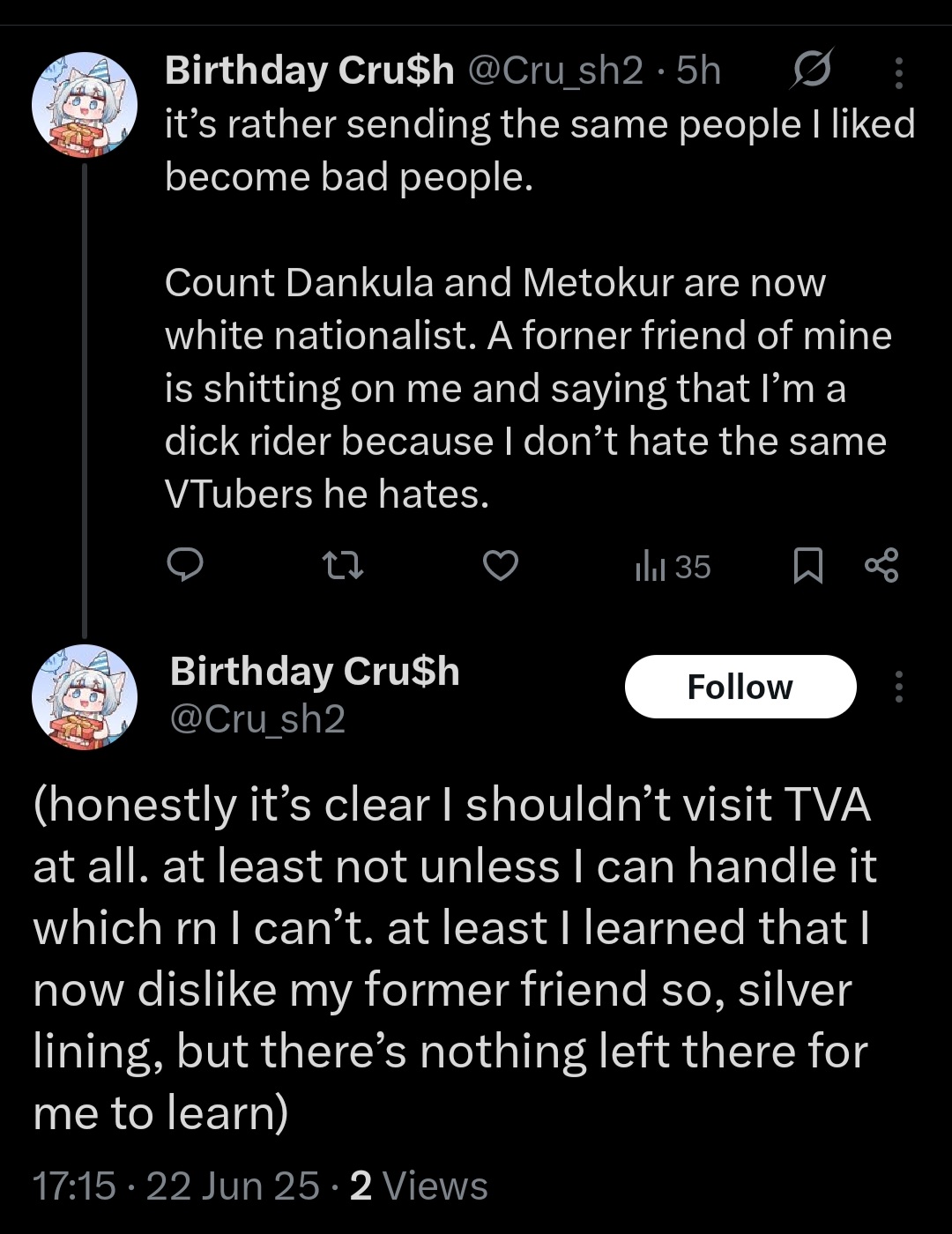Open the Birthday Cru$h display name in the top tweet

[x=310, y=71]
